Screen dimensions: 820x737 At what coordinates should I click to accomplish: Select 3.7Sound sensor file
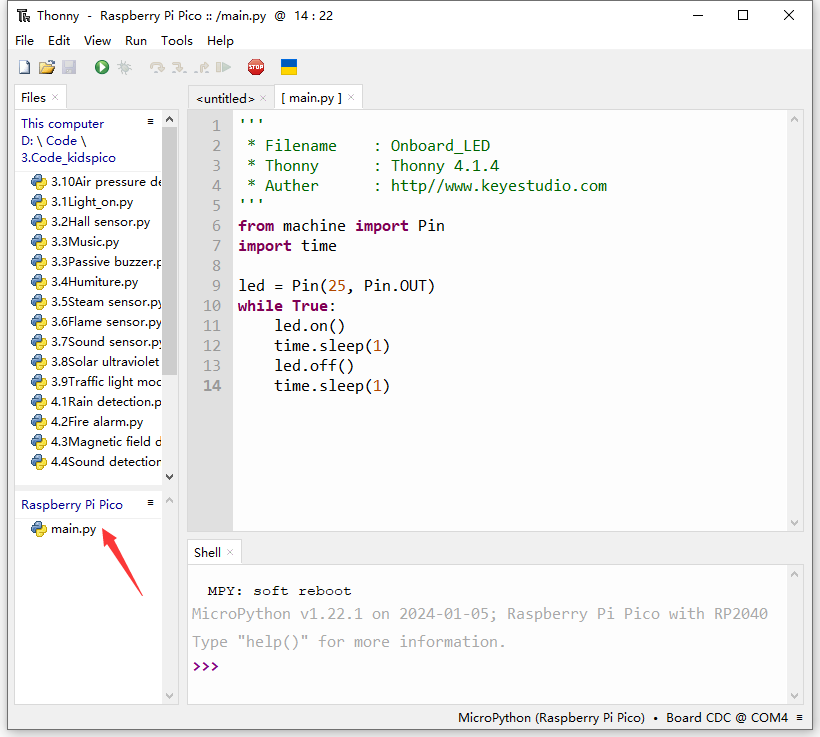96,342
